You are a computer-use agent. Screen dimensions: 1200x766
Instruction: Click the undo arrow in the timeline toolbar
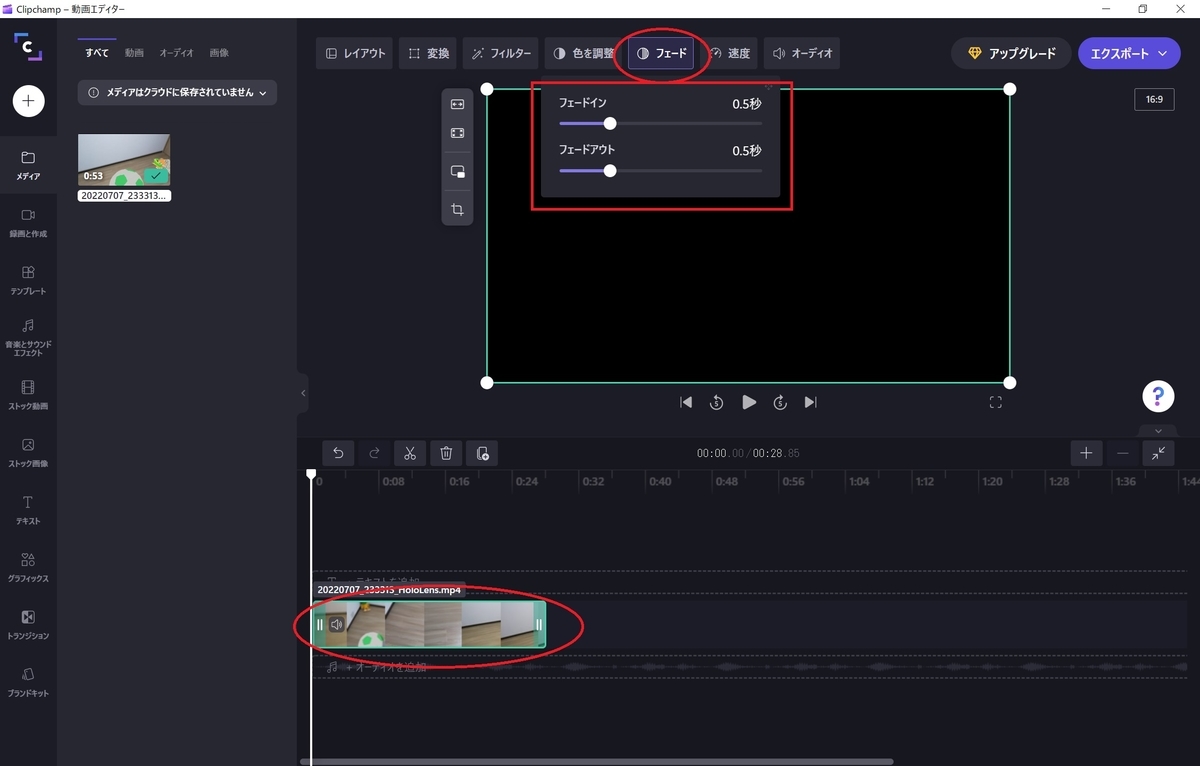(x=338, y=453)
